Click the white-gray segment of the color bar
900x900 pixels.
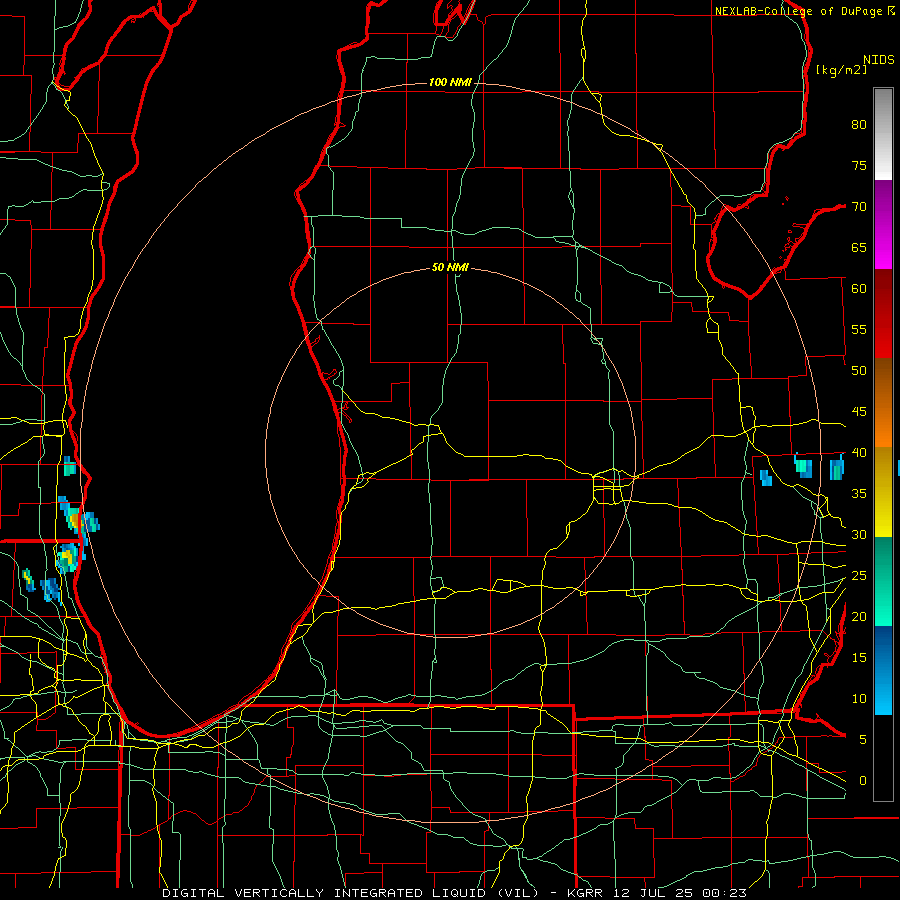click(x=883, y=134)
